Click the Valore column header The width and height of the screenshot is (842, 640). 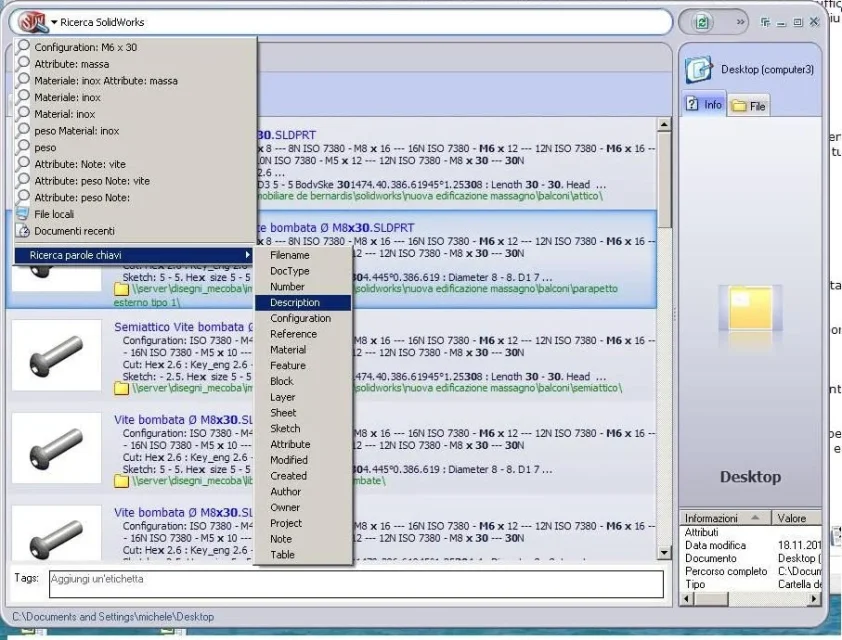pos(797,518)
